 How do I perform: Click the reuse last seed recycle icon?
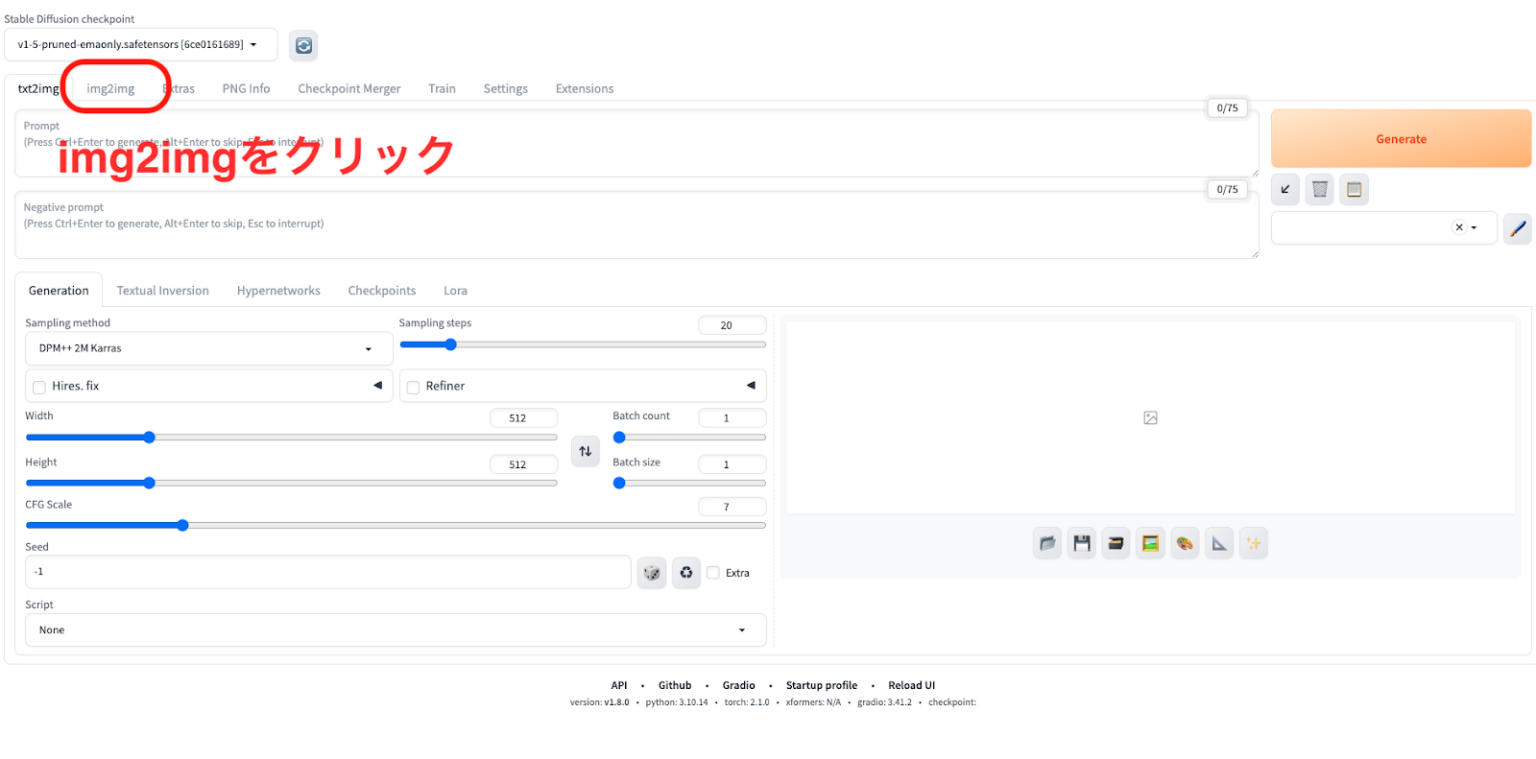click(x=686, y=572)
